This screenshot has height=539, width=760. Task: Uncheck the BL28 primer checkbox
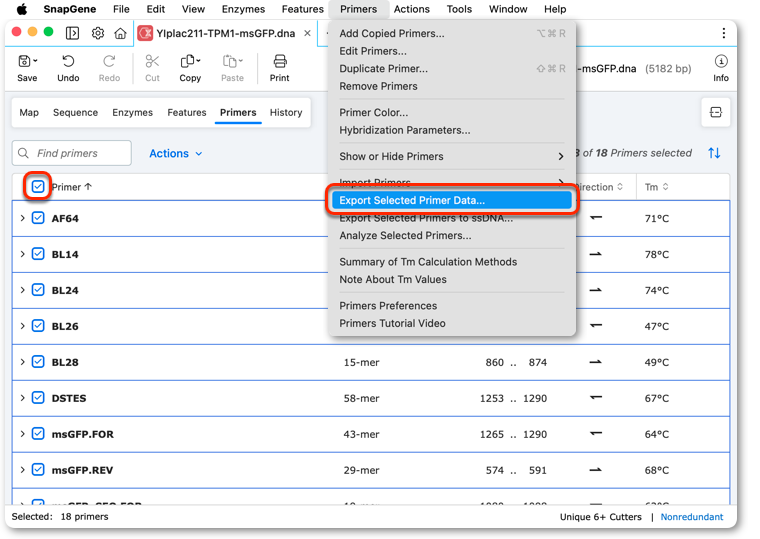click(x=38, y=362)
